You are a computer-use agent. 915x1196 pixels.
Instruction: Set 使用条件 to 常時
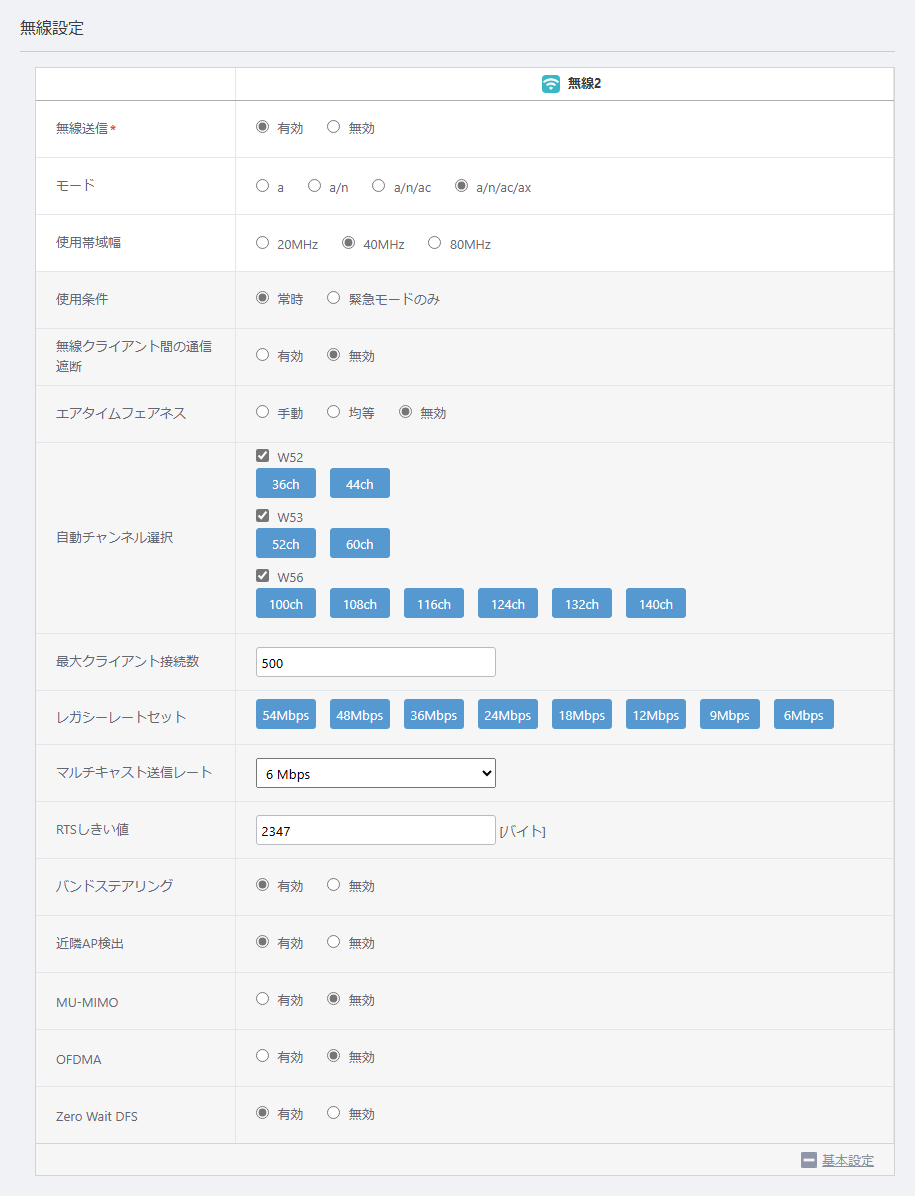(262, 297)
